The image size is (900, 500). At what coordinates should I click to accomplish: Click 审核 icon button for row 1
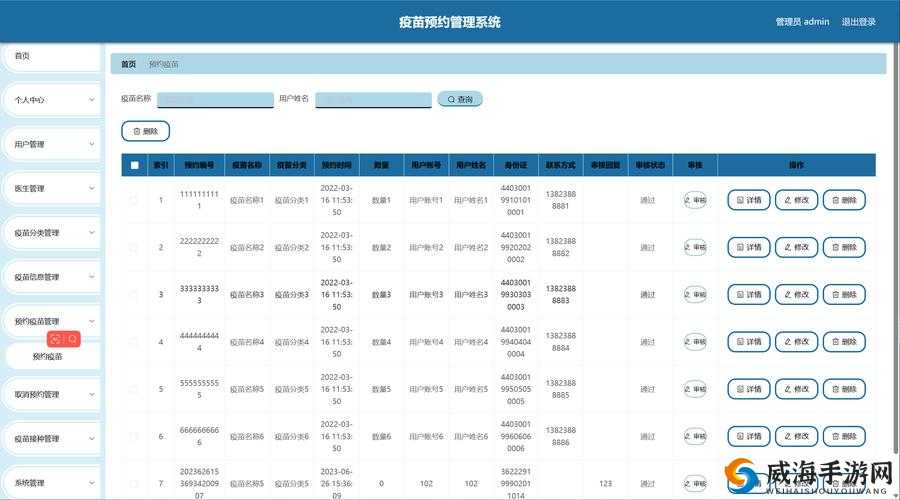pyautogui.click(x=695, y=200)
